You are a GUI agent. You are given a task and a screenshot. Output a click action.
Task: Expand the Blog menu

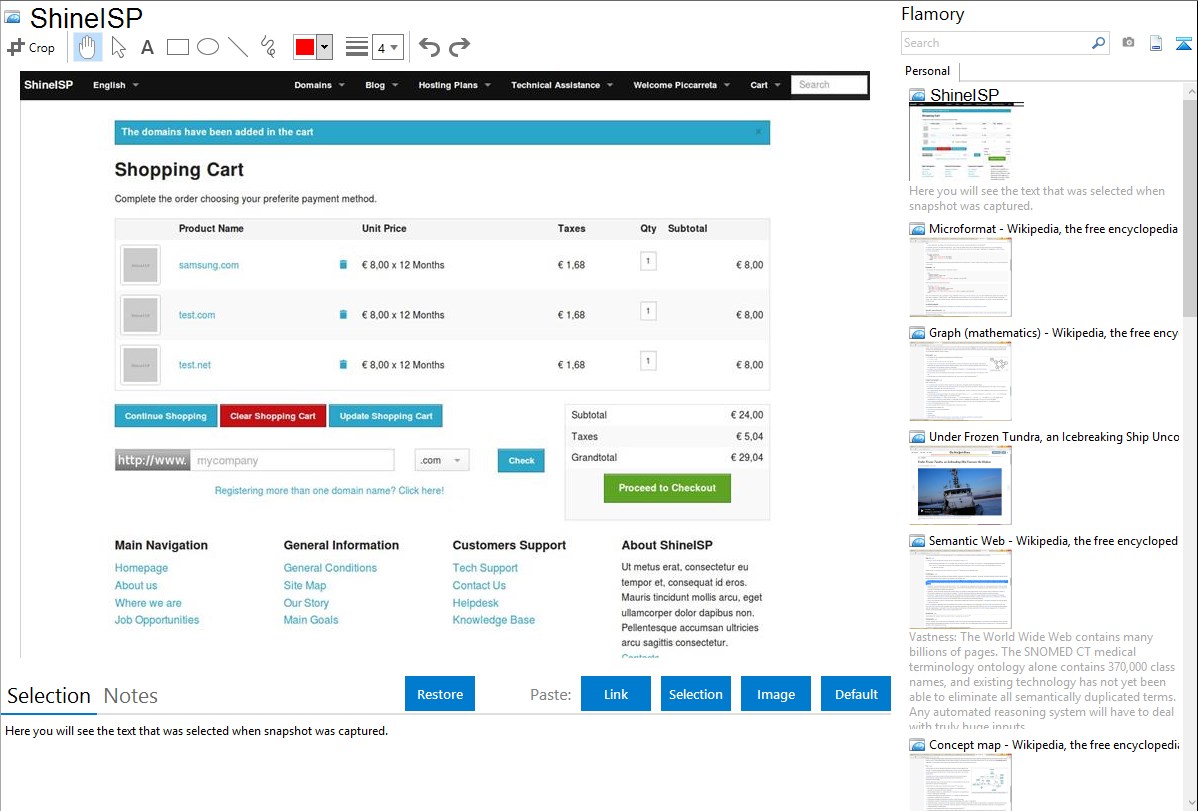(x=382, y=85)
